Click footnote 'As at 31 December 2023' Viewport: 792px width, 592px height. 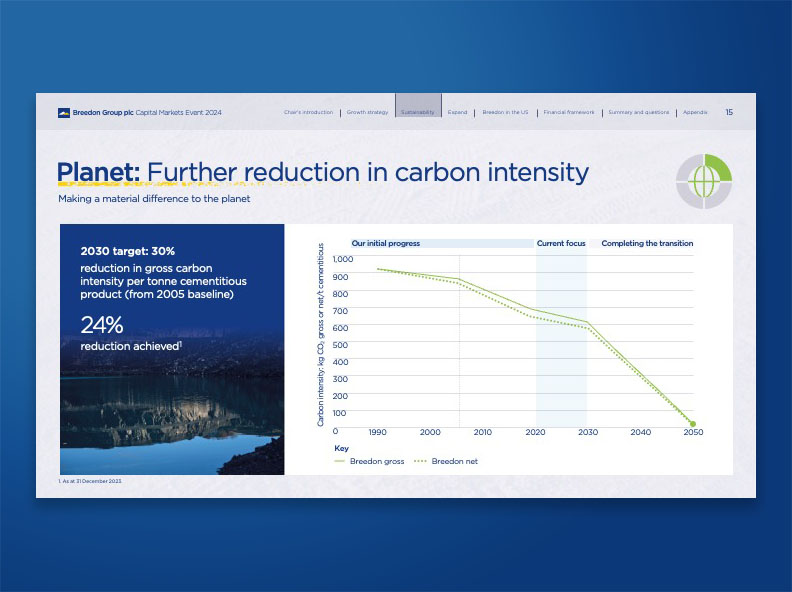click(90, 481)
